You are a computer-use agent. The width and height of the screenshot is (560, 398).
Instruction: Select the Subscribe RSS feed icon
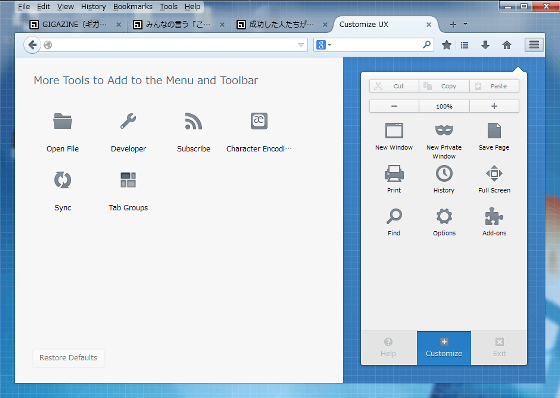193,121
